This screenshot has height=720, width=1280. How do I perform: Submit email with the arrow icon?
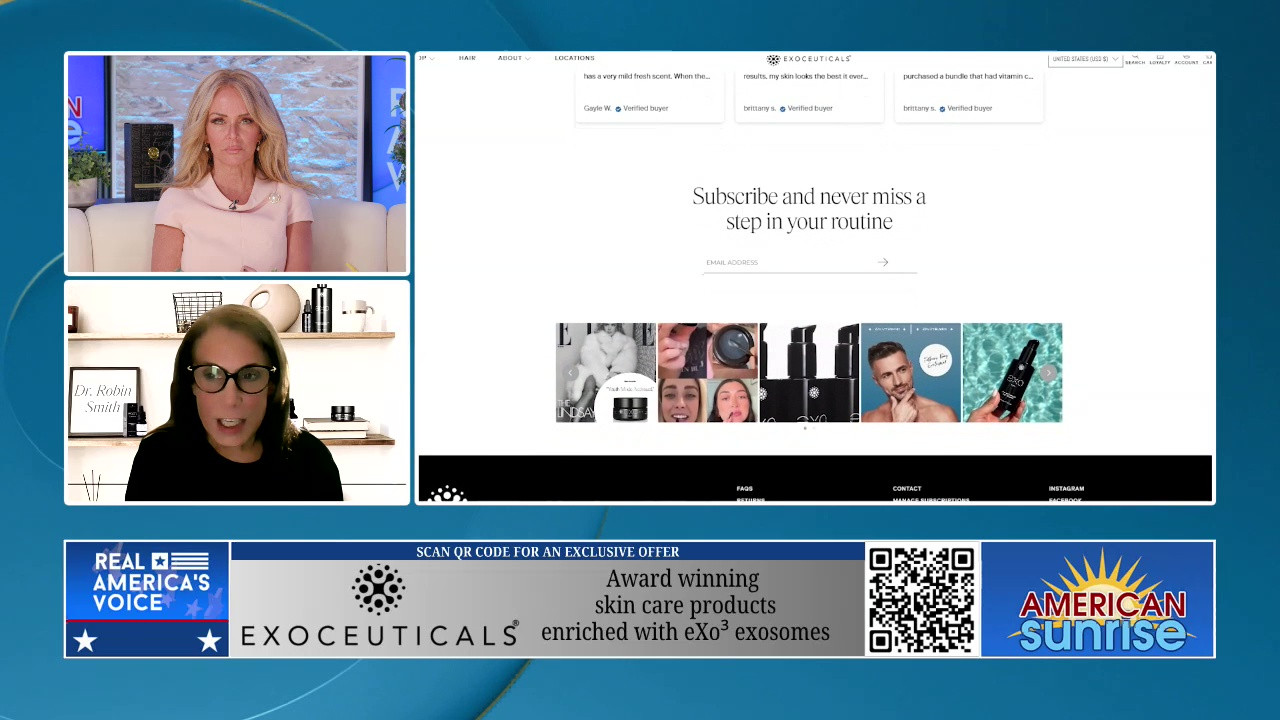pyautogui.click(x=883, y=262)
